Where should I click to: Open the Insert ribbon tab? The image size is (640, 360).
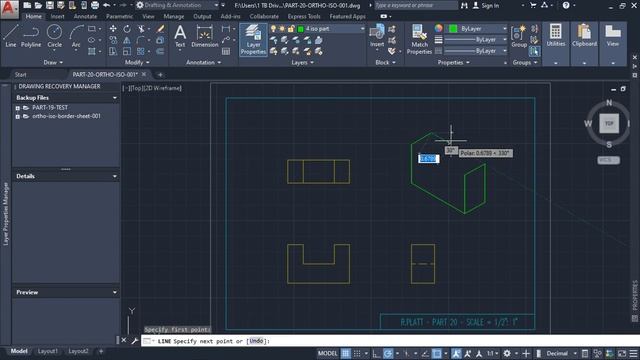click(x=58, y=17)
